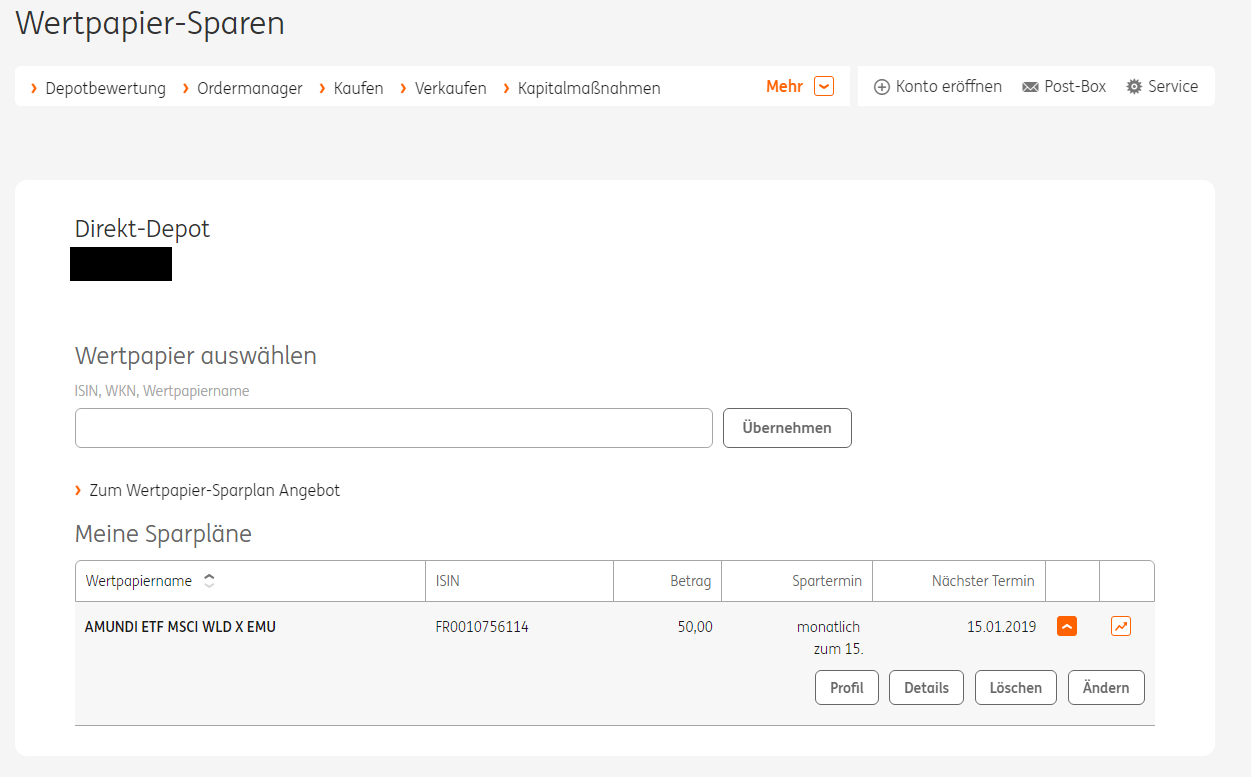Click the Übernehmen button
This screenshot has width=1251, height=777.
point(787,428)
